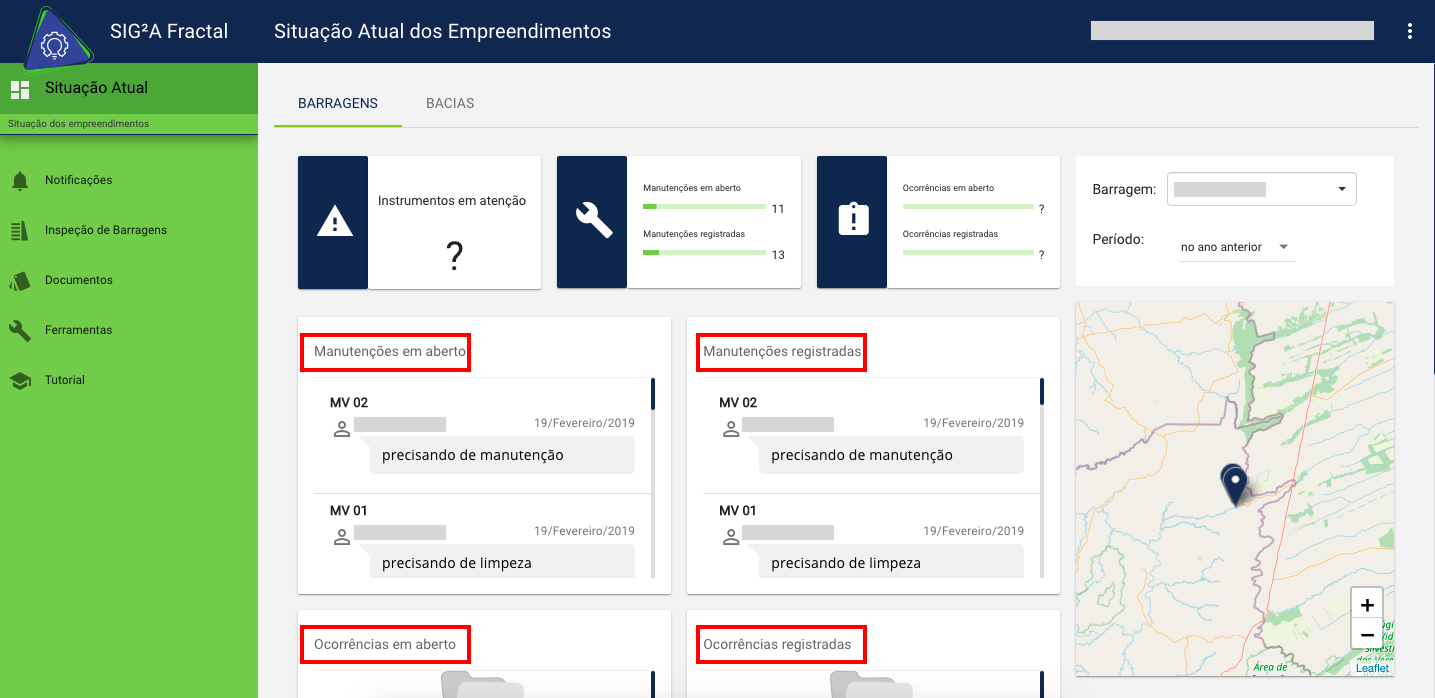Image resolution: width=1435 pixels, height=698 pixels.
Task: Click folder icon in Ocorrências registradas panel
Action: pyautogui.click(x=871, y=685)
